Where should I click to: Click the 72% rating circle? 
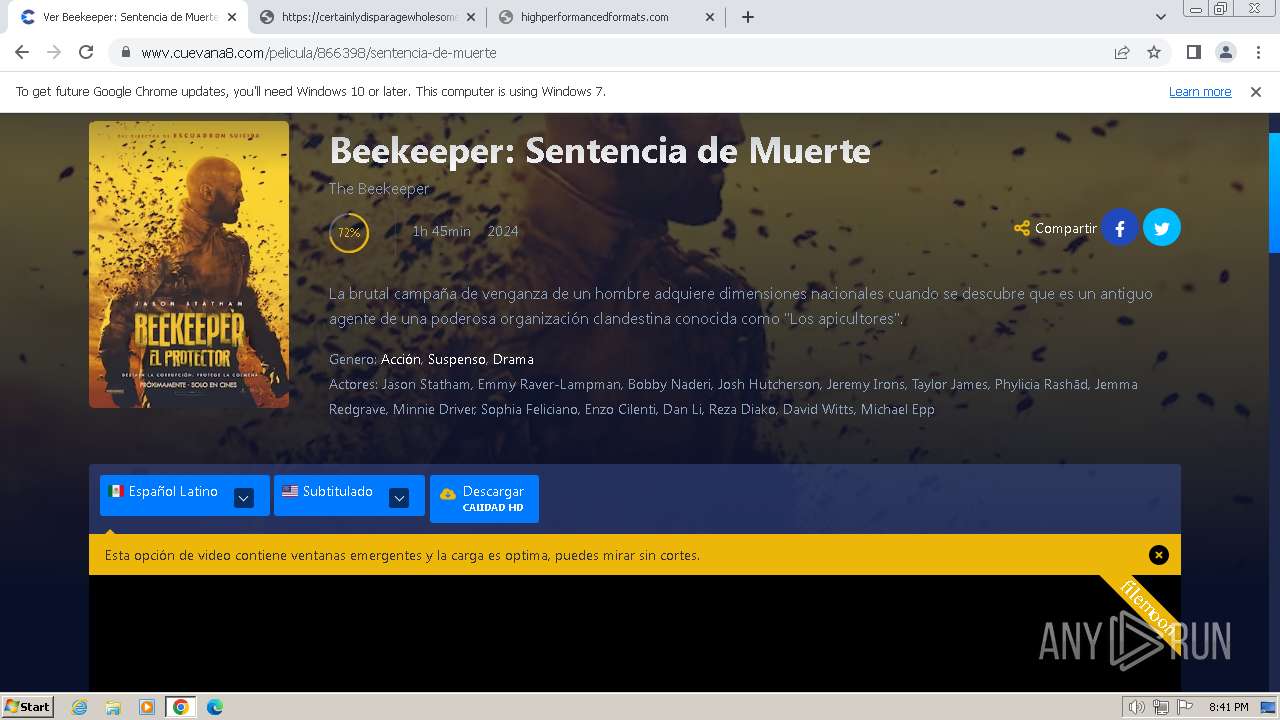349,233
